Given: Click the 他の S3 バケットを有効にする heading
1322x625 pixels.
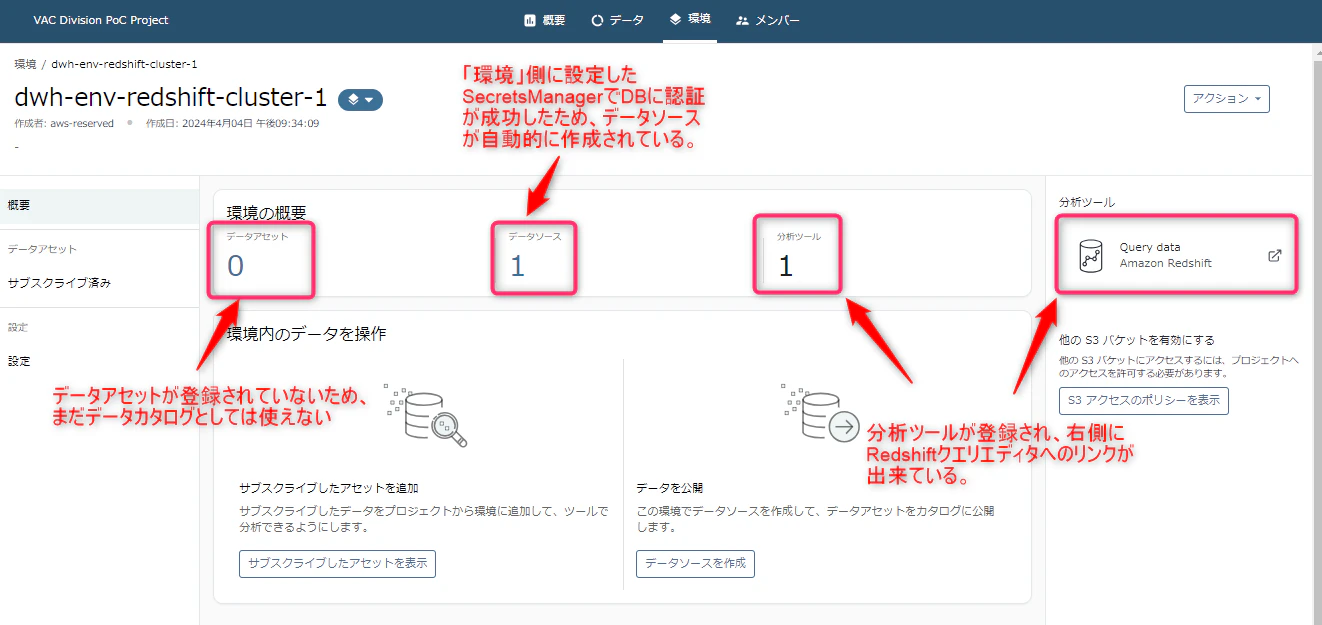Looking at the screenshot, I should tap(1136, 340).
